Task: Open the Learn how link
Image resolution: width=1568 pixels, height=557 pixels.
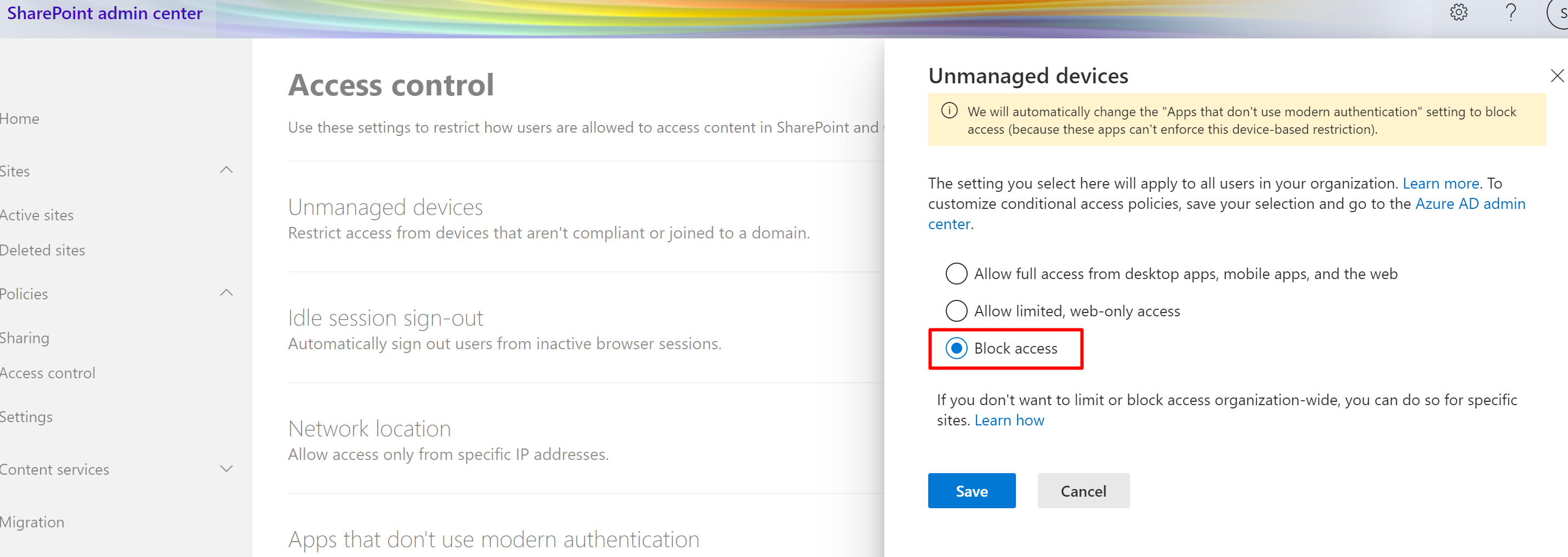Action: tap(1009, 420)
